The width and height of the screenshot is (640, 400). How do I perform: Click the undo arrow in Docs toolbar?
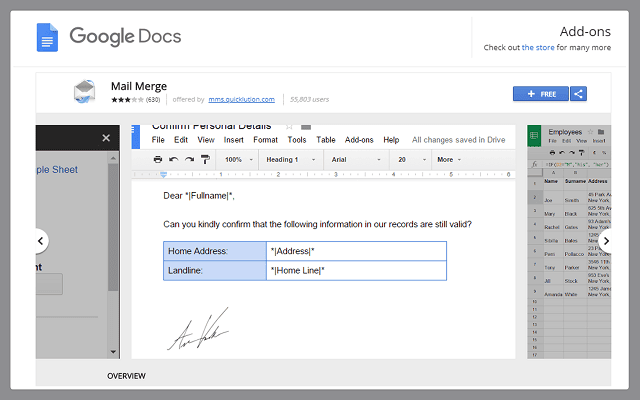[173, 160]
